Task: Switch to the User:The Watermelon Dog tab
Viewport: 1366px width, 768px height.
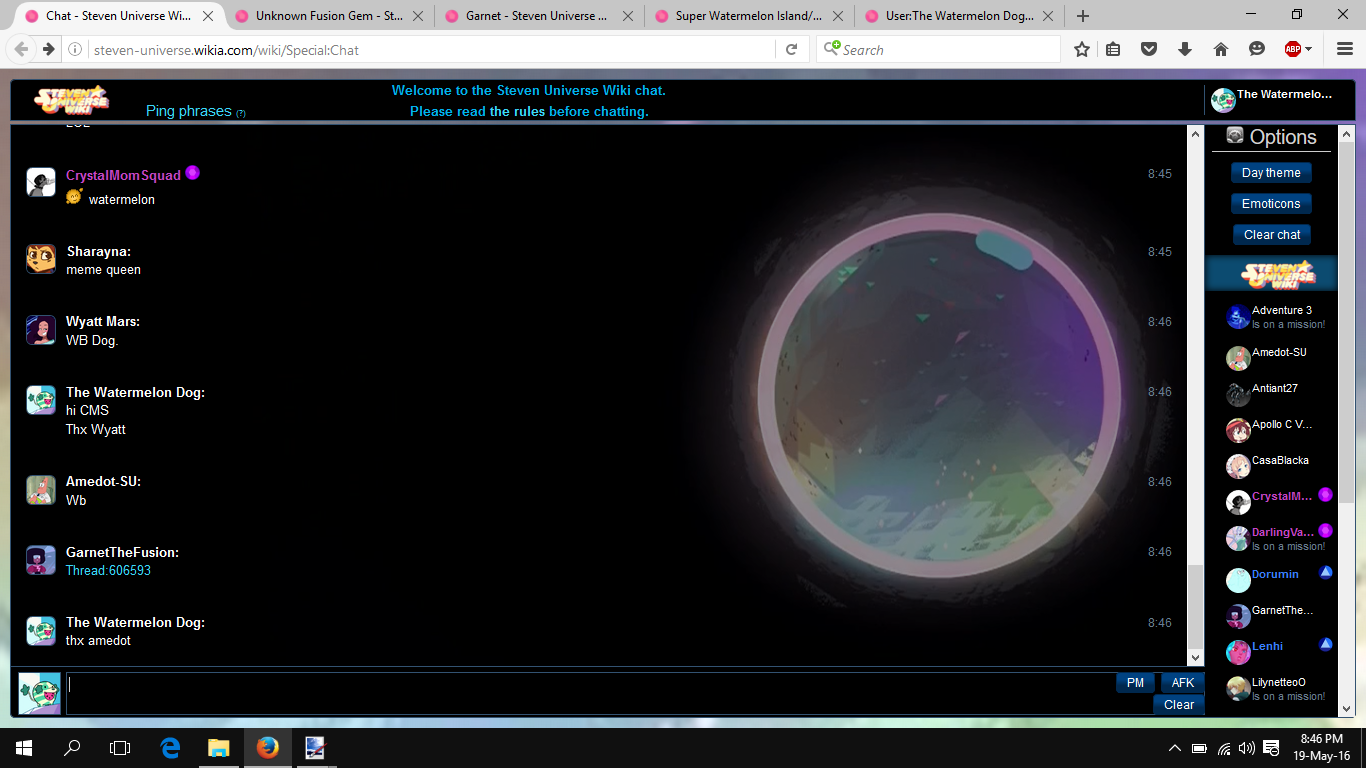Action: point(957,16)
